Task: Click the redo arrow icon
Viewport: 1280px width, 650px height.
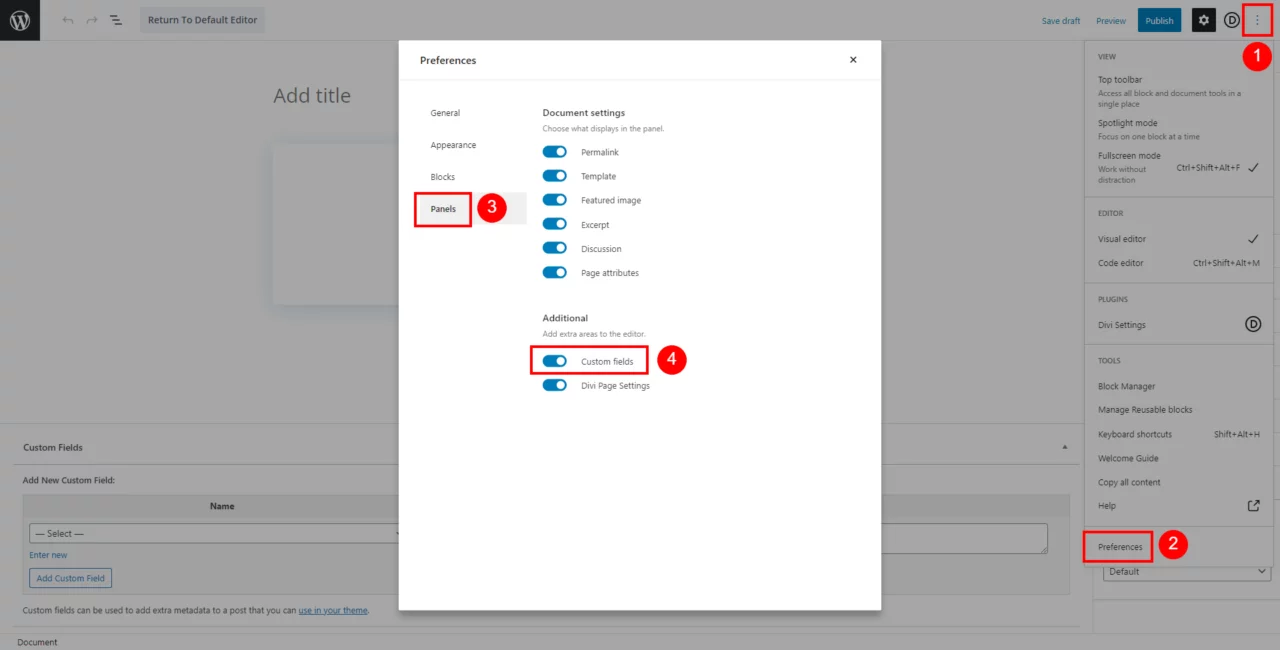Action: click(x=90, y=19)
